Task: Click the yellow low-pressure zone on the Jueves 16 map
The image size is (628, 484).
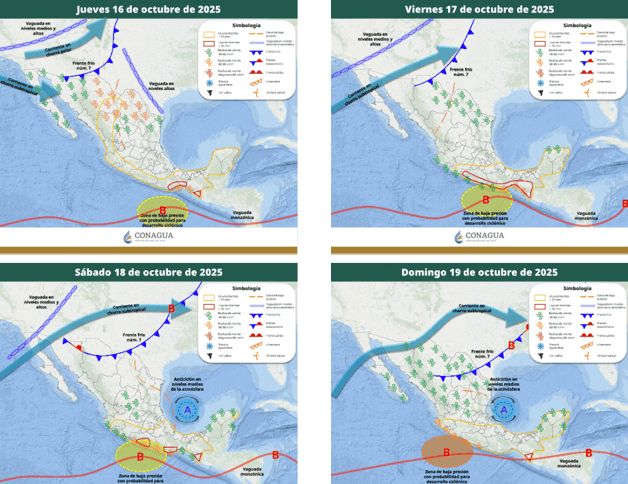Action: pyautogui.click(x=163, y=212)
